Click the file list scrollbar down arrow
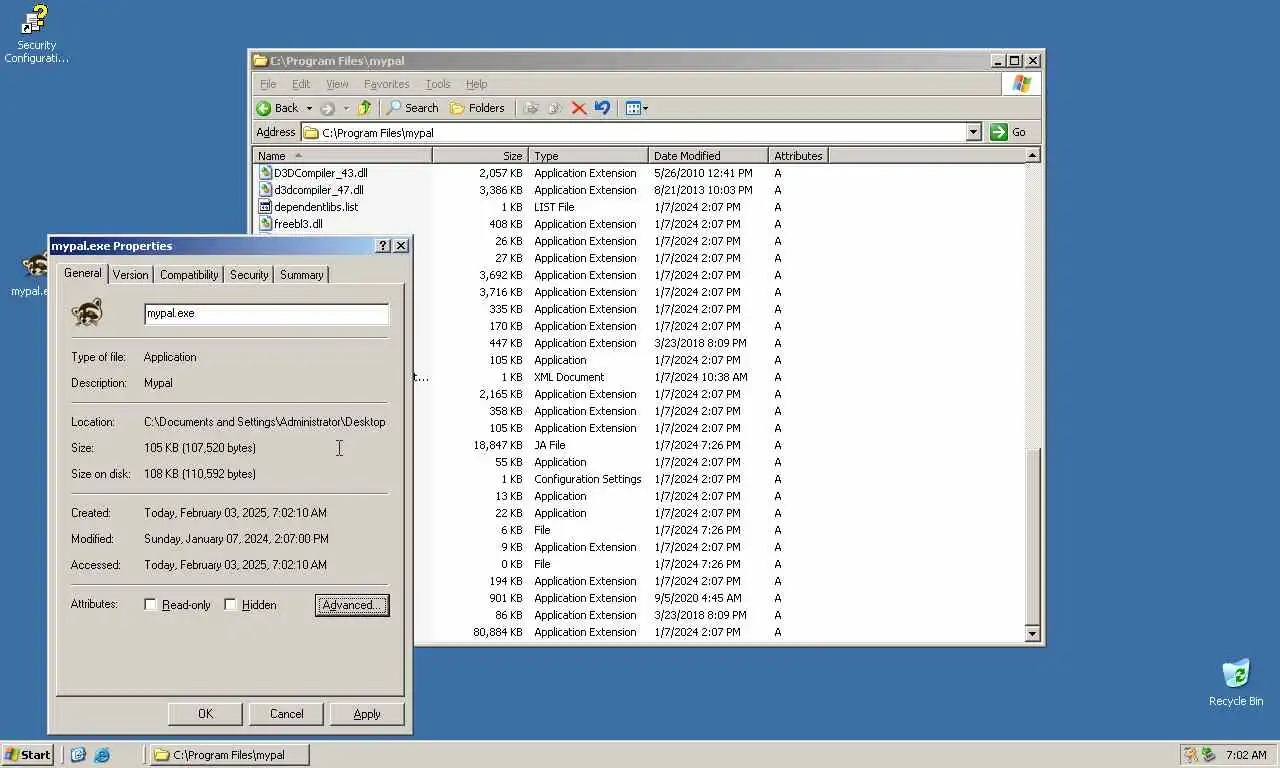This screenshot has width=1280, height=768. pos(1033,633)
